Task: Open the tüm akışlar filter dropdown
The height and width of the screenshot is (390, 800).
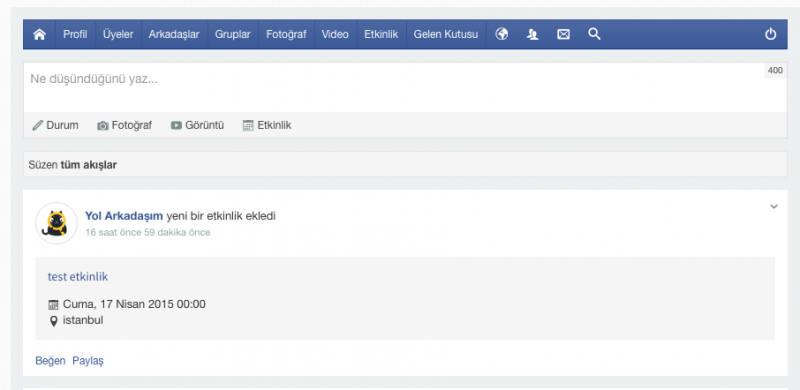Action: point(88,165)
